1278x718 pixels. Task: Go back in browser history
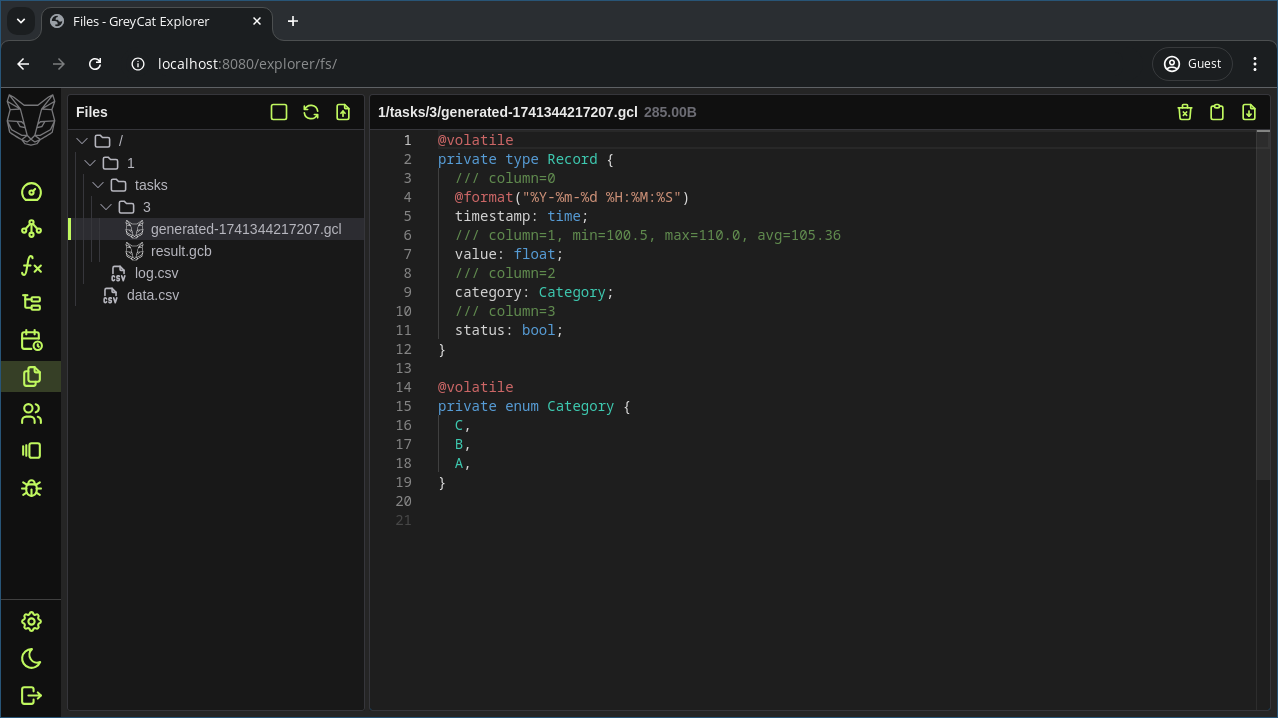point(23,63)
